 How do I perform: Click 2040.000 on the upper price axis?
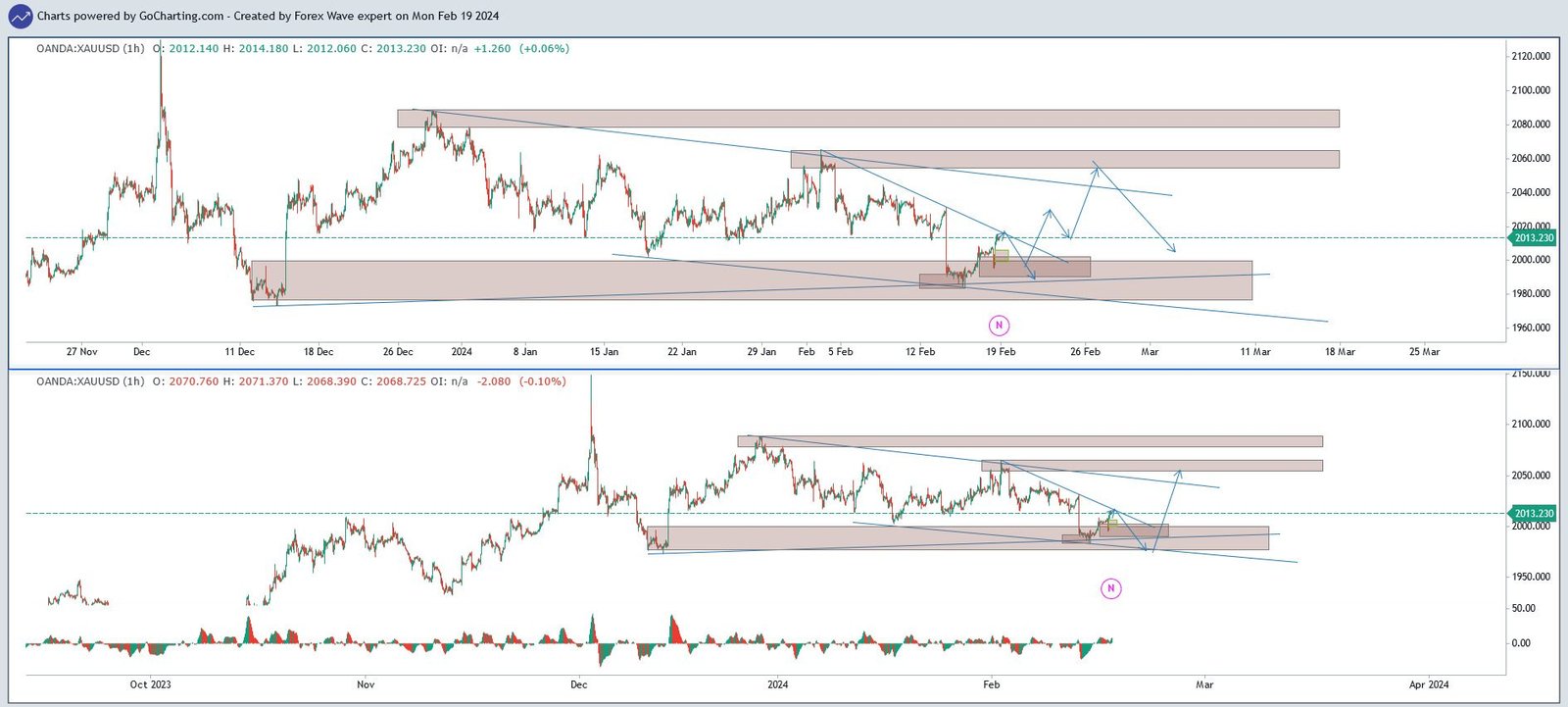(x=1531, y=192)
